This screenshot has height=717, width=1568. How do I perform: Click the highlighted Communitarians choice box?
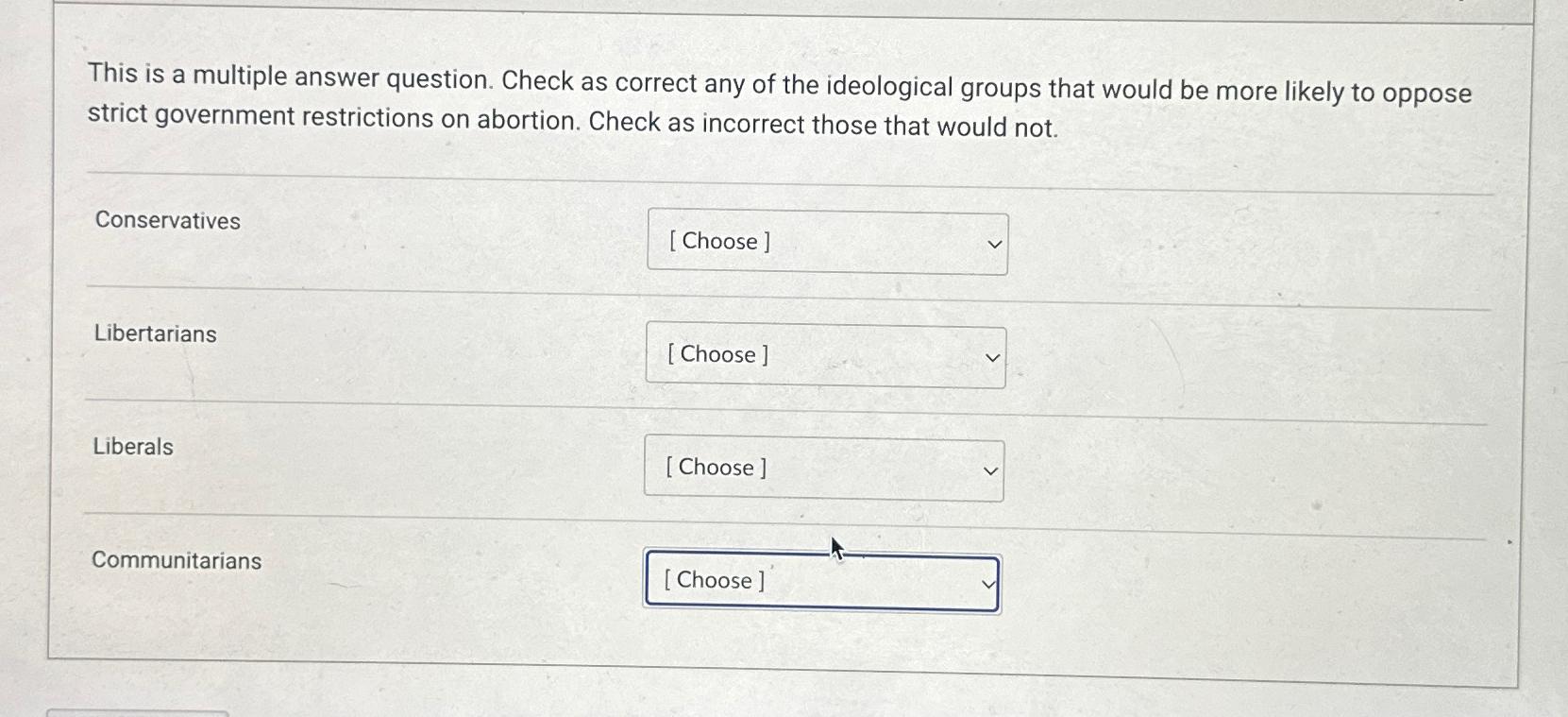[x=820, y=582]
